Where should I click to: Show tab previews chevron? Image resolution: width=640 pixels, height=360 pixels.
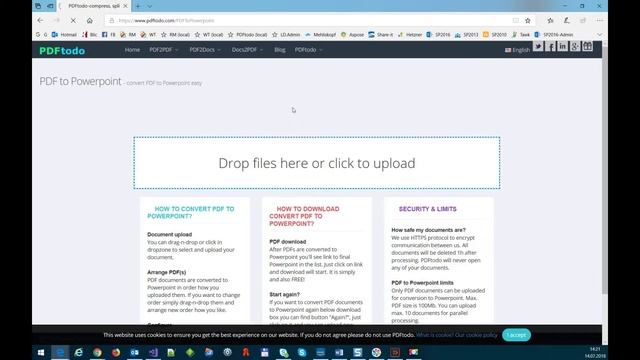(x=150, y=6)
